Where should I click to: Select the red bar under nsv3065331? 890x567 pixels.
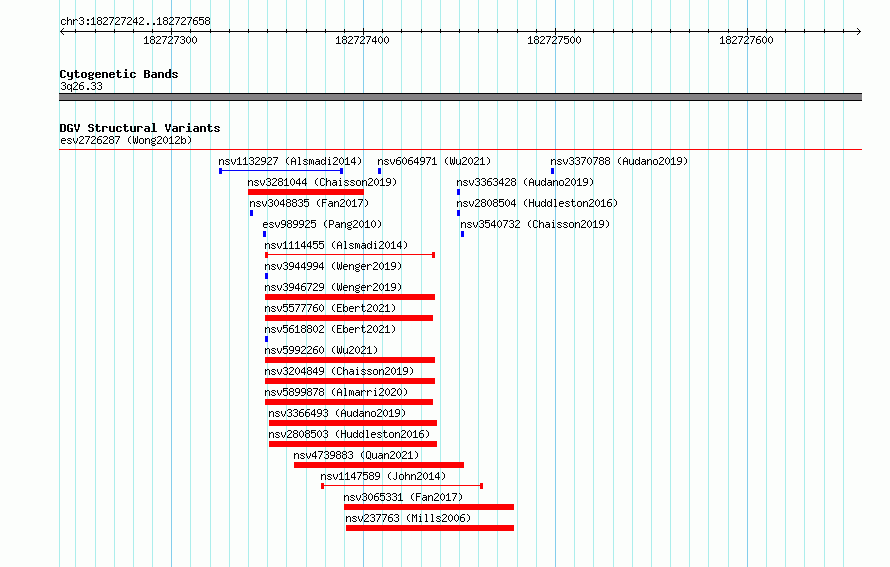coord(429,507)
